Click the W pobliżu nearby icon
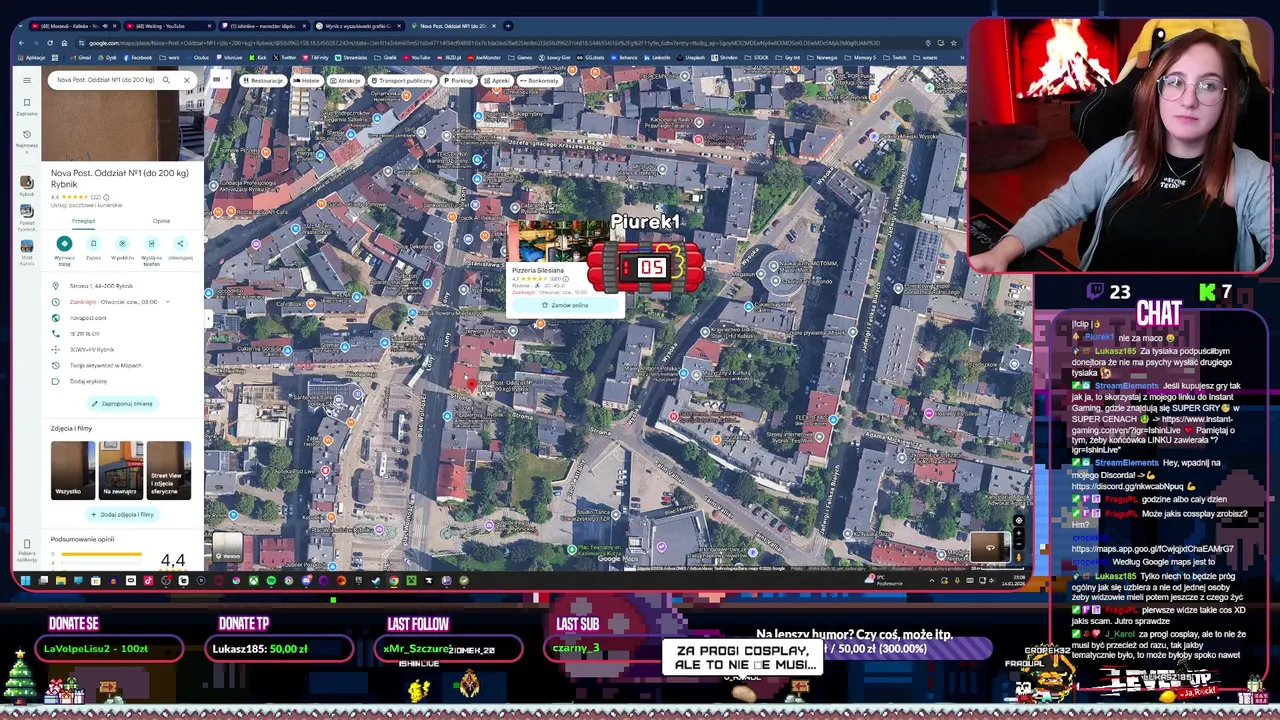 (122, 244)
